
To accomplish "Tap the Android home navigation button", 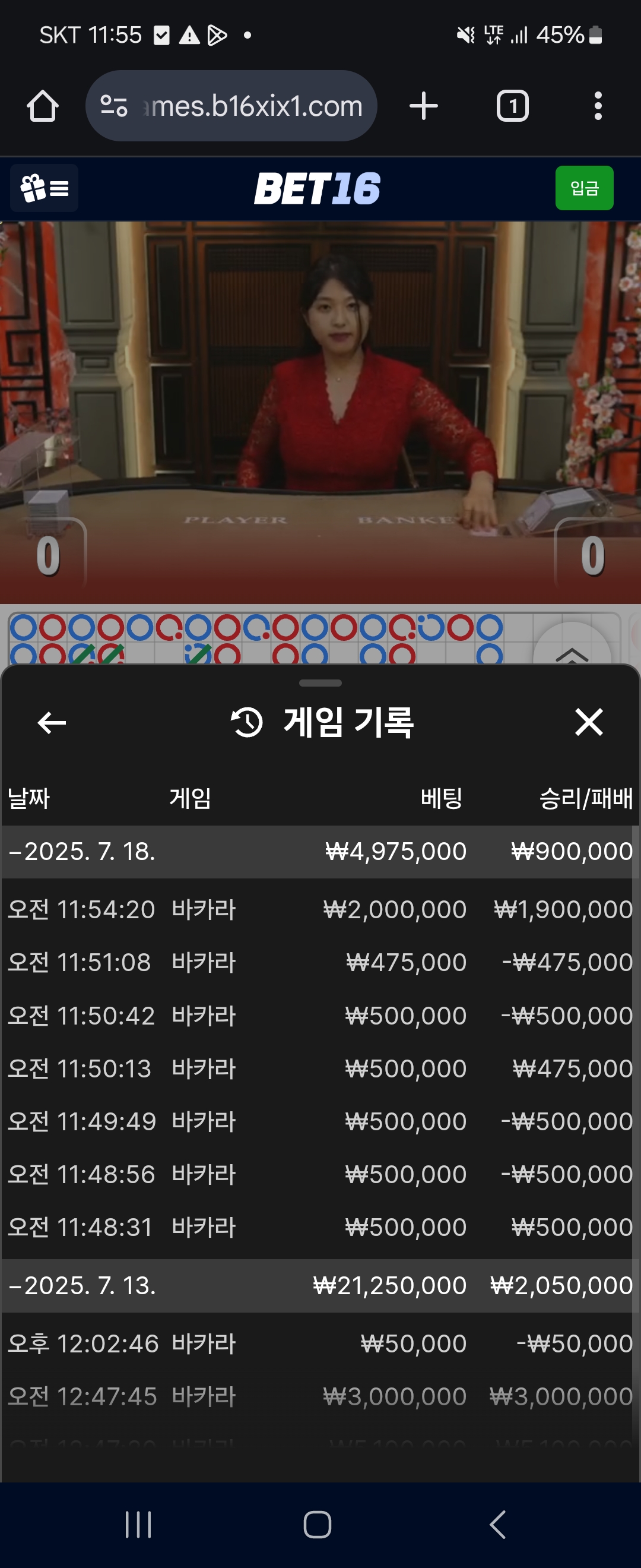I will coord(318,1525).
